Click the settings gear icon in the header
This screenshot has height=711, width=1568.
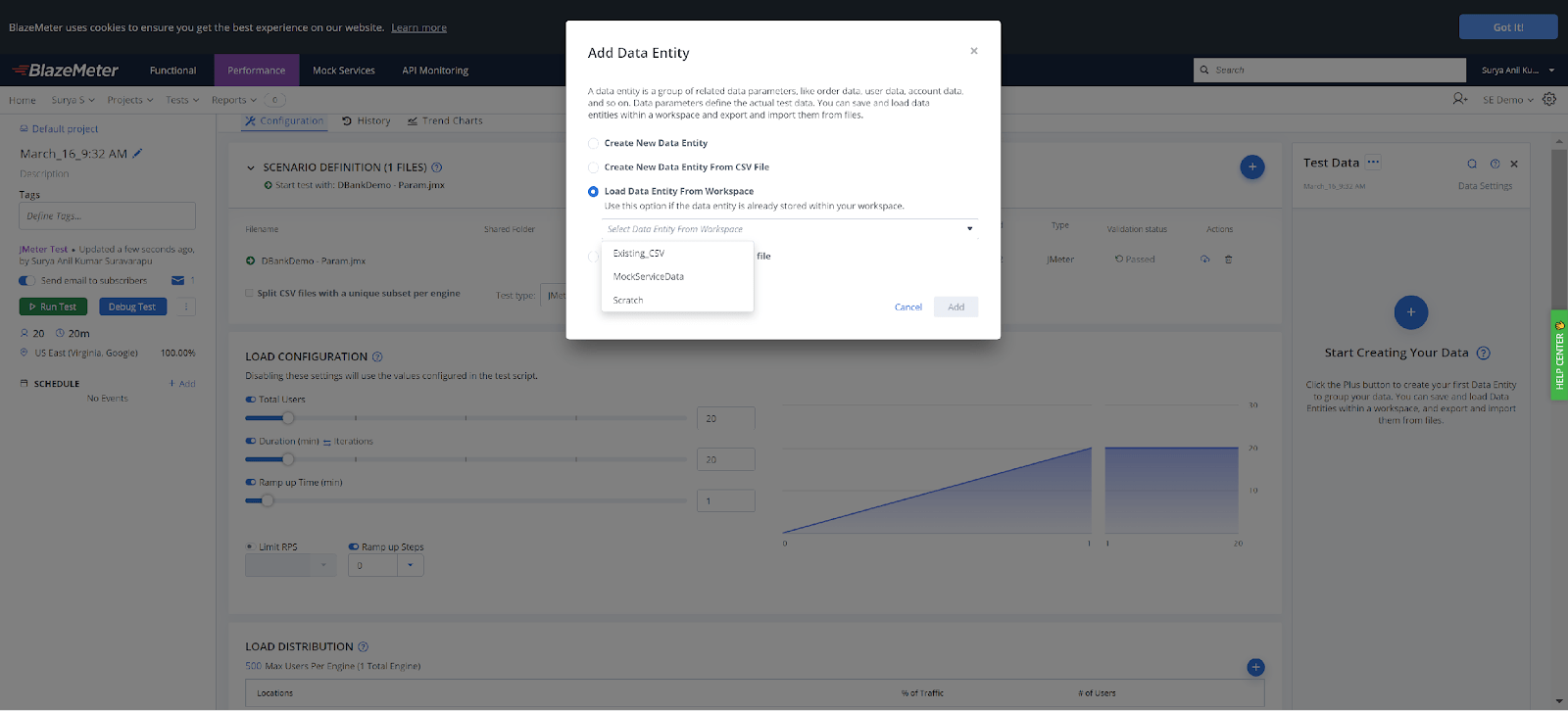coord(1549,99)
